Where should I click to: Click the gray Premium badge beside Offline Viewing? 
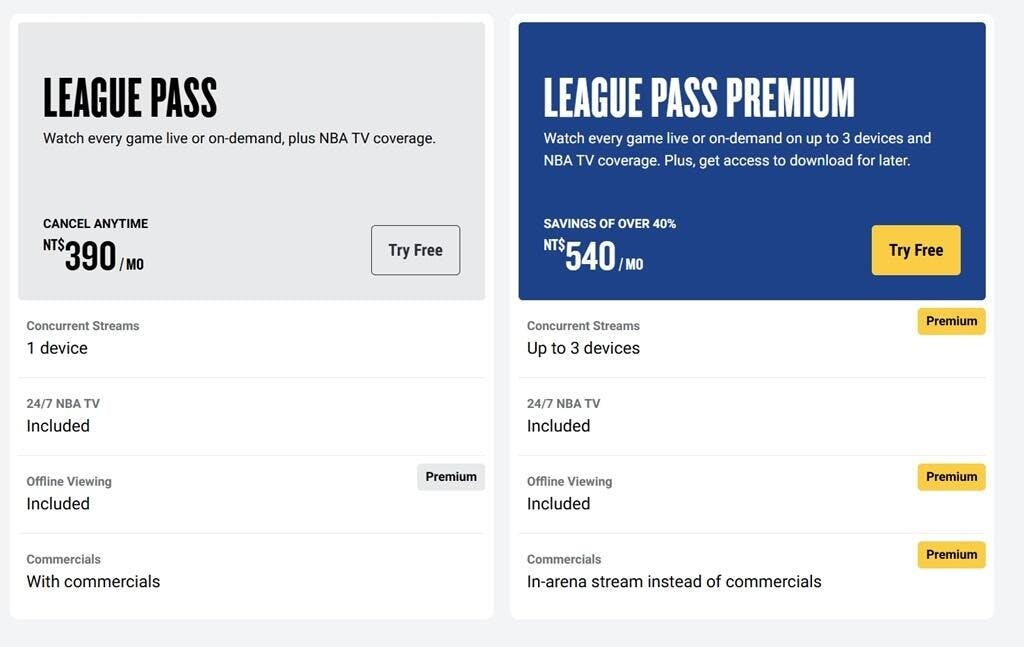(451, 477)
